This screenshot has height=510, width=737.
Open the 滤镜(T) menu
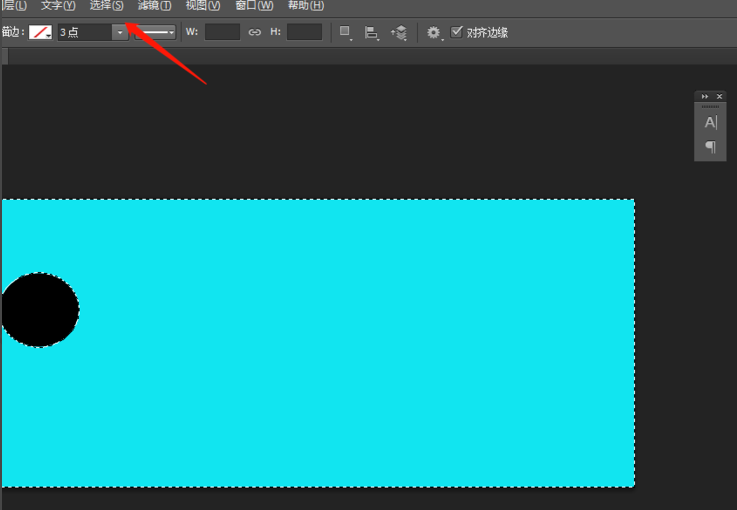(x=155, y=6)
